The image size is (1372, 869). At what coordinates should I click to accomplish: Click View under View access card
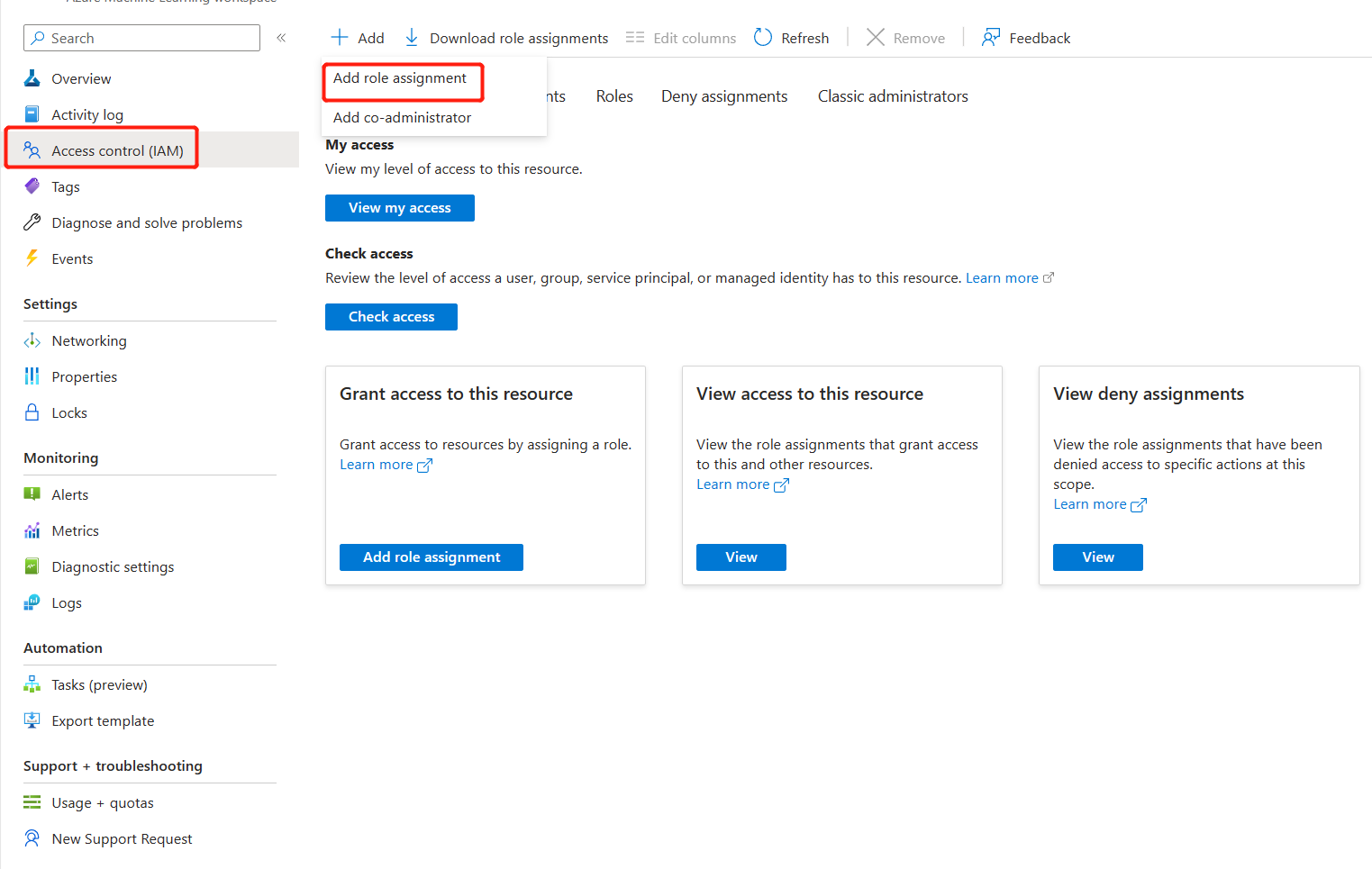pos(741,557)
